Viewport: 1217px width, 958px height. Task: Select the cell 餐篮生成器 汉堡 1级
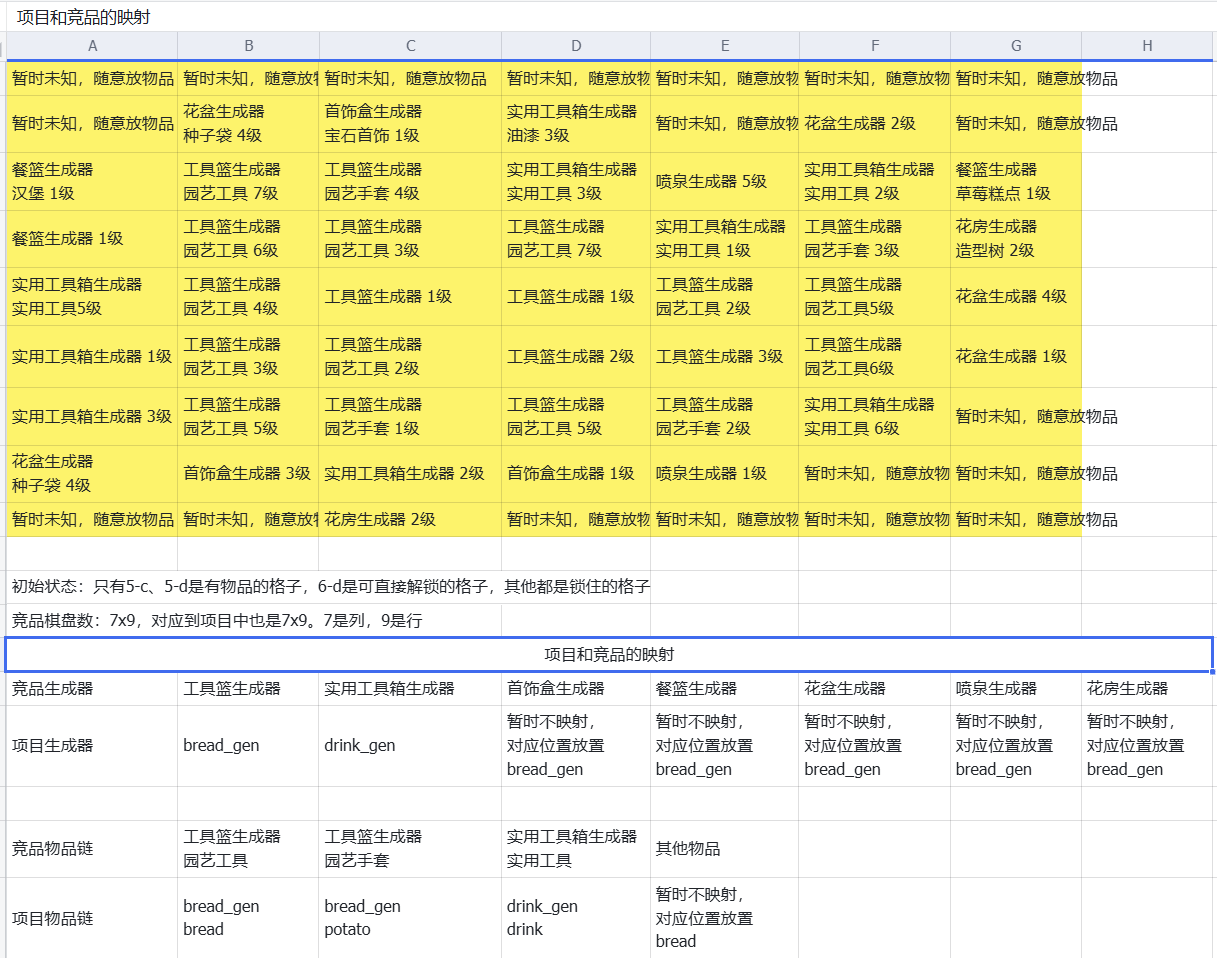pyautogui.click(x=92, y=181)
